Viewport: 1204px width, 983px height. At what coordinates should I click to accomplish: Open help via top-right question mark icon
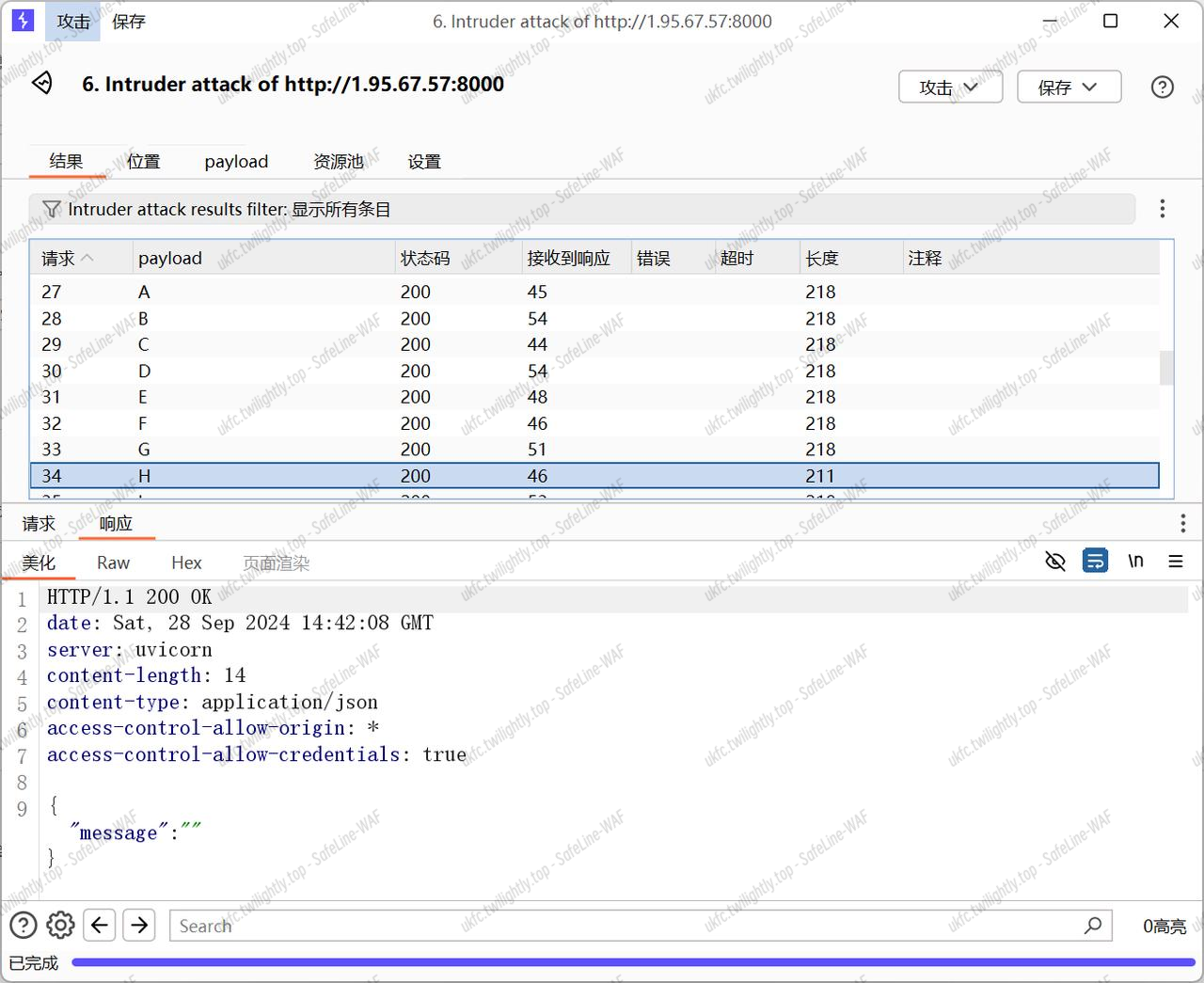tap(1162, 87)
